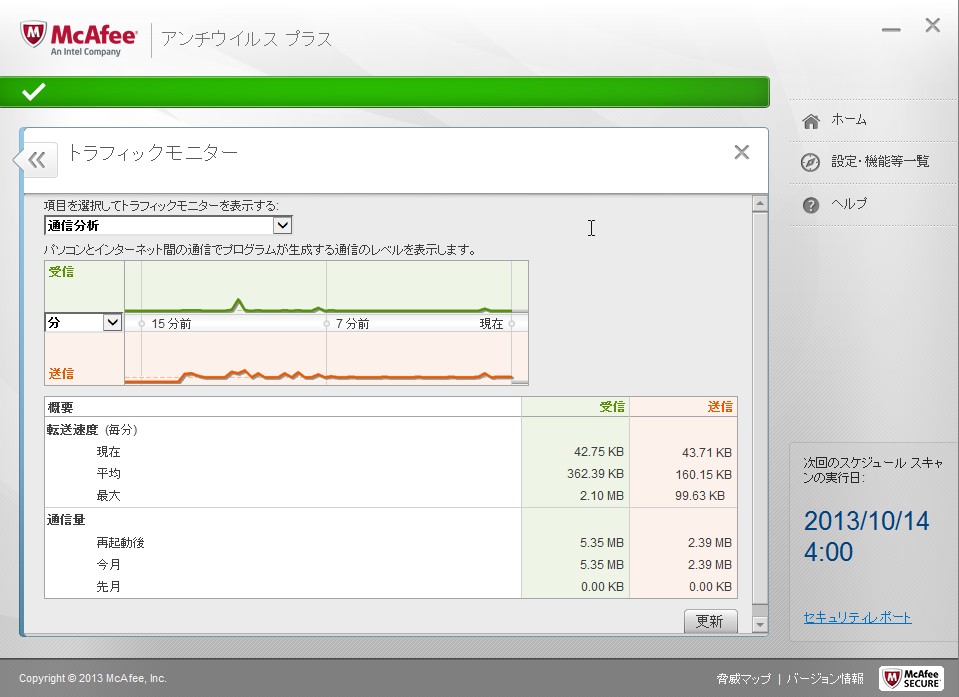Select the 受信 column header

coord(575,407)
